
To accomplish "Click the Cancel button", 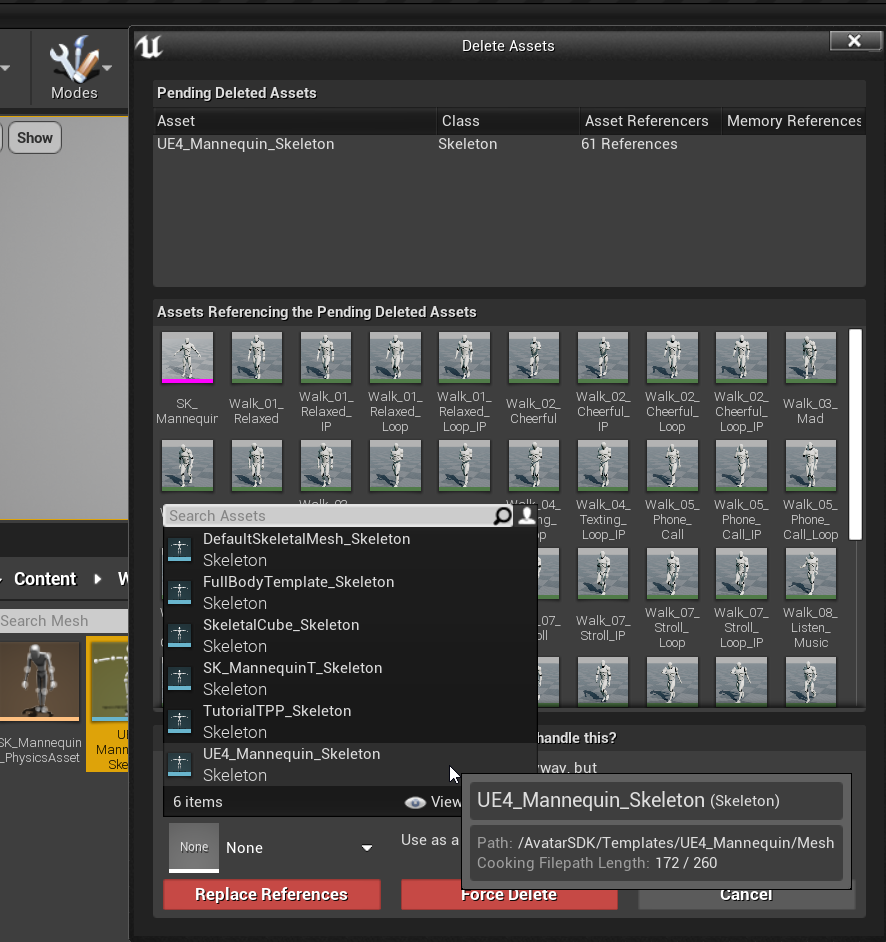I will (746, 895).
